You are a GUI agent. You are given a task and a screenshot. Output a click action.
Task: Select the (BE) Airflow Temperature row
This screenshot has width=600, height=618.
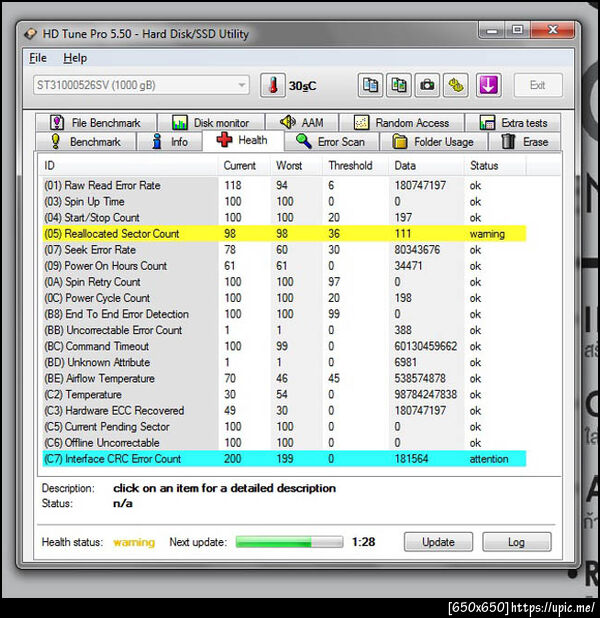tap(284, 378)
